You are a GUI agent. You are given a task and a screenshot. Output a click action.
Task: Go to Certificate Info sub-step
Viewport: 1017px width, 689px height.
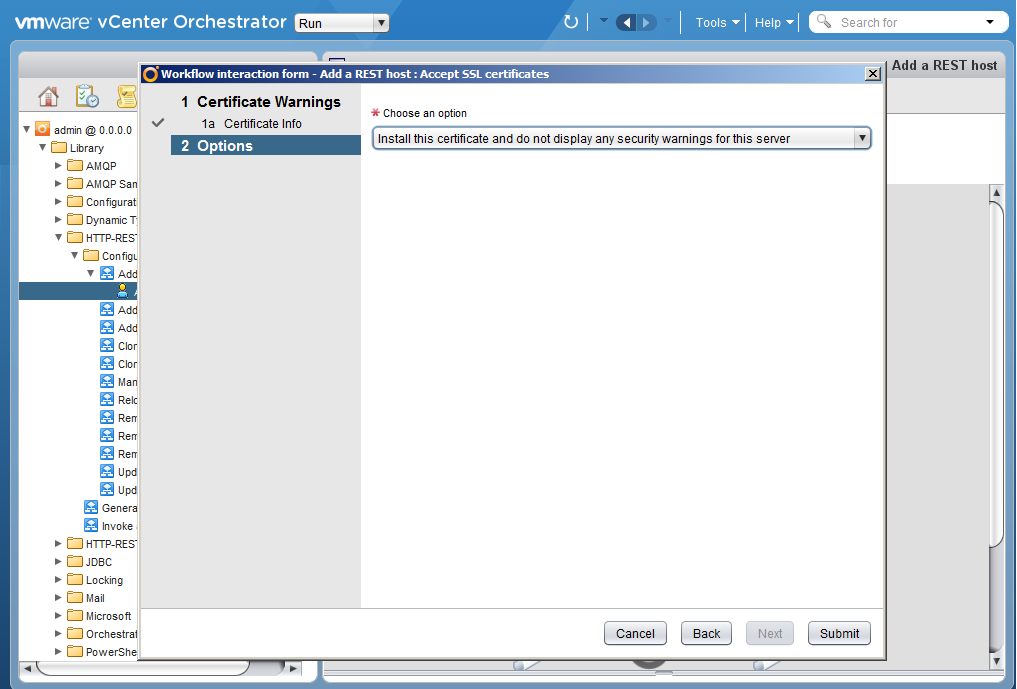[252, 123]
